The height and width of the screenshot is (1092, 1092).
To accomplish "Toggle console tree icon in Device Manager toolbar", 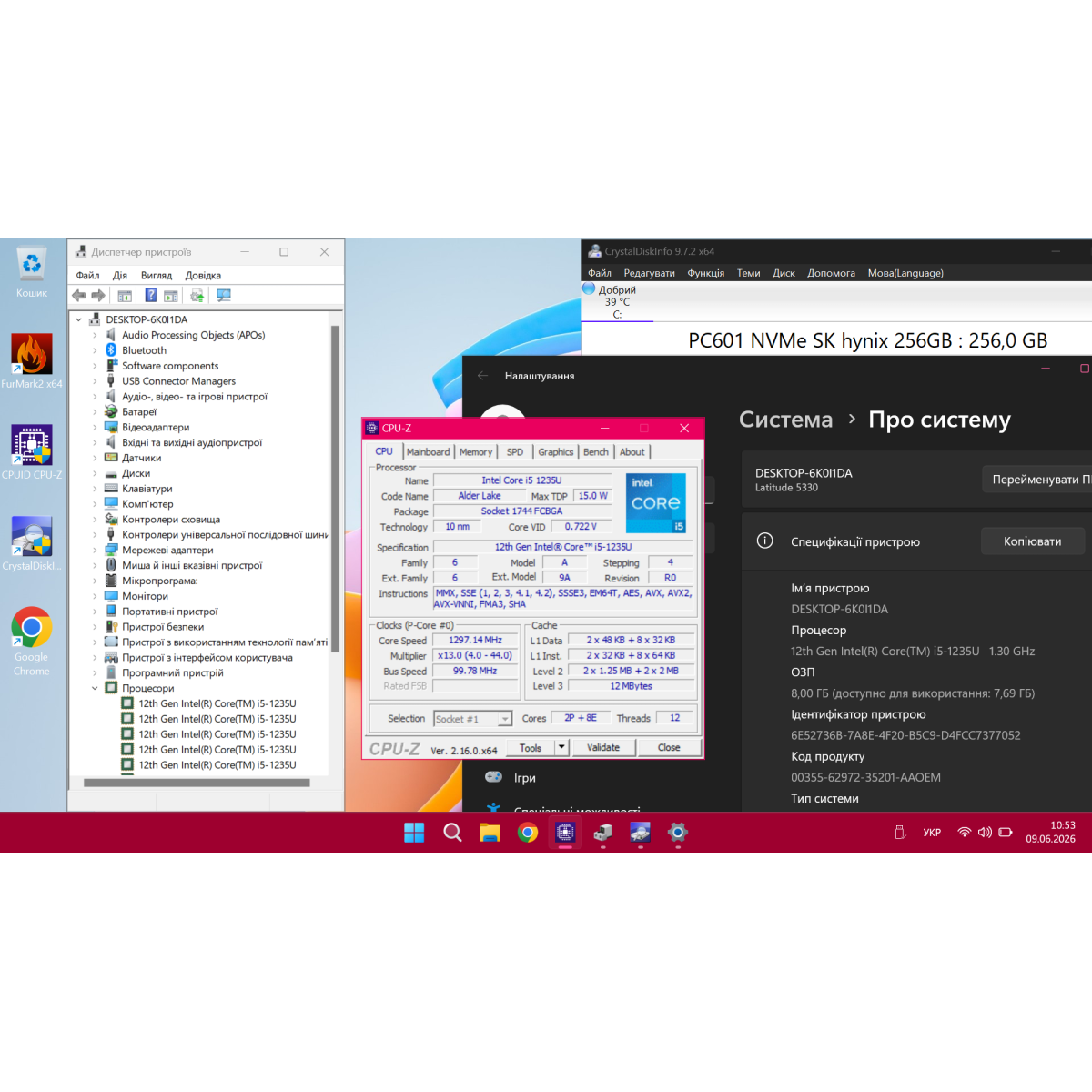I will [x=125, y=296].
